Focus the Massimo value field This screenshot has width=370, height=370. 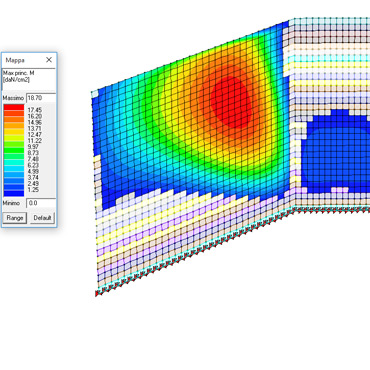[41, 98]
